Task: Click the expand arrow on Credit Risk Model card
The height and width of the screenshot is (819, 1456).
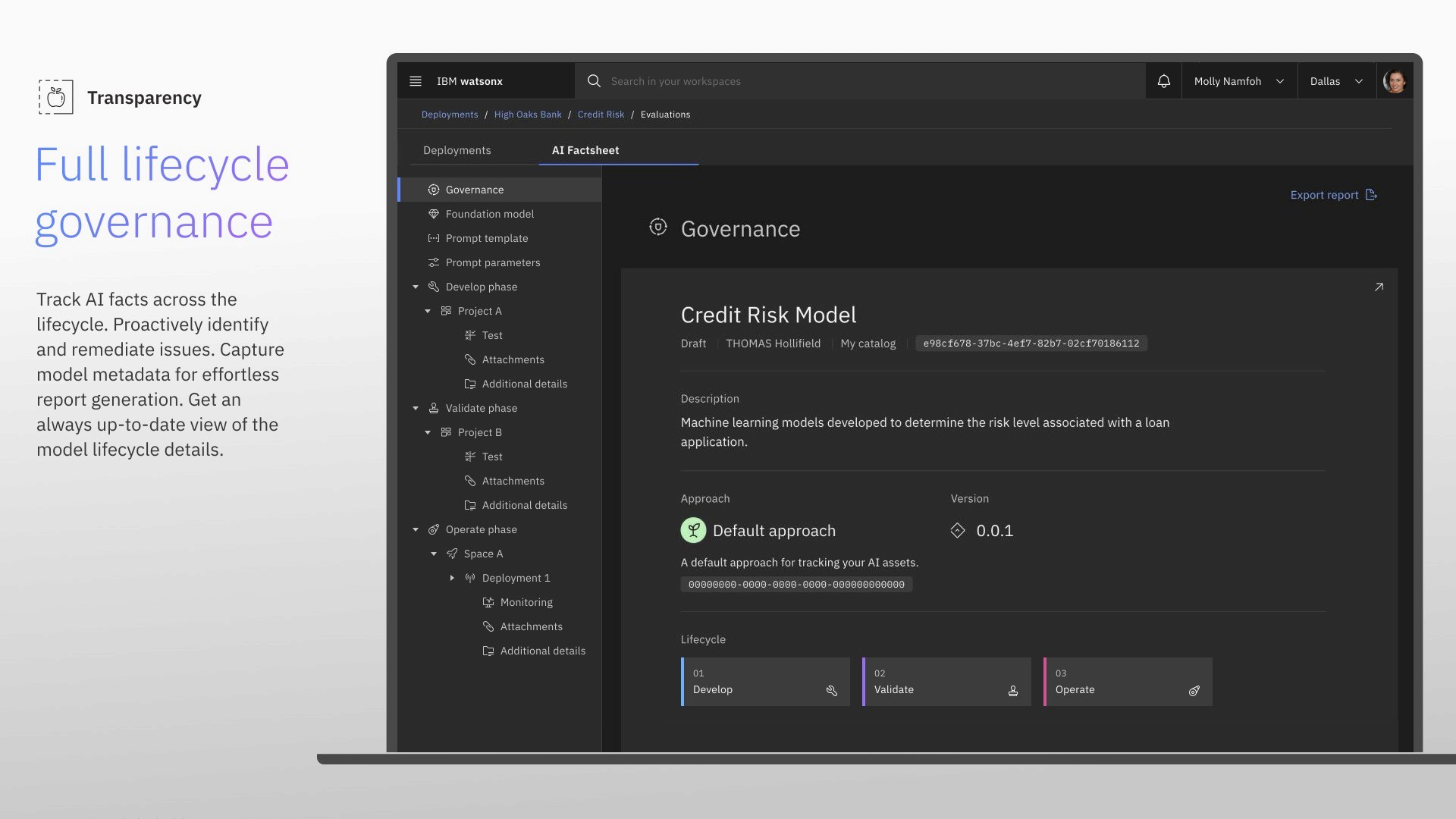Action: [x=1379, y=287]
